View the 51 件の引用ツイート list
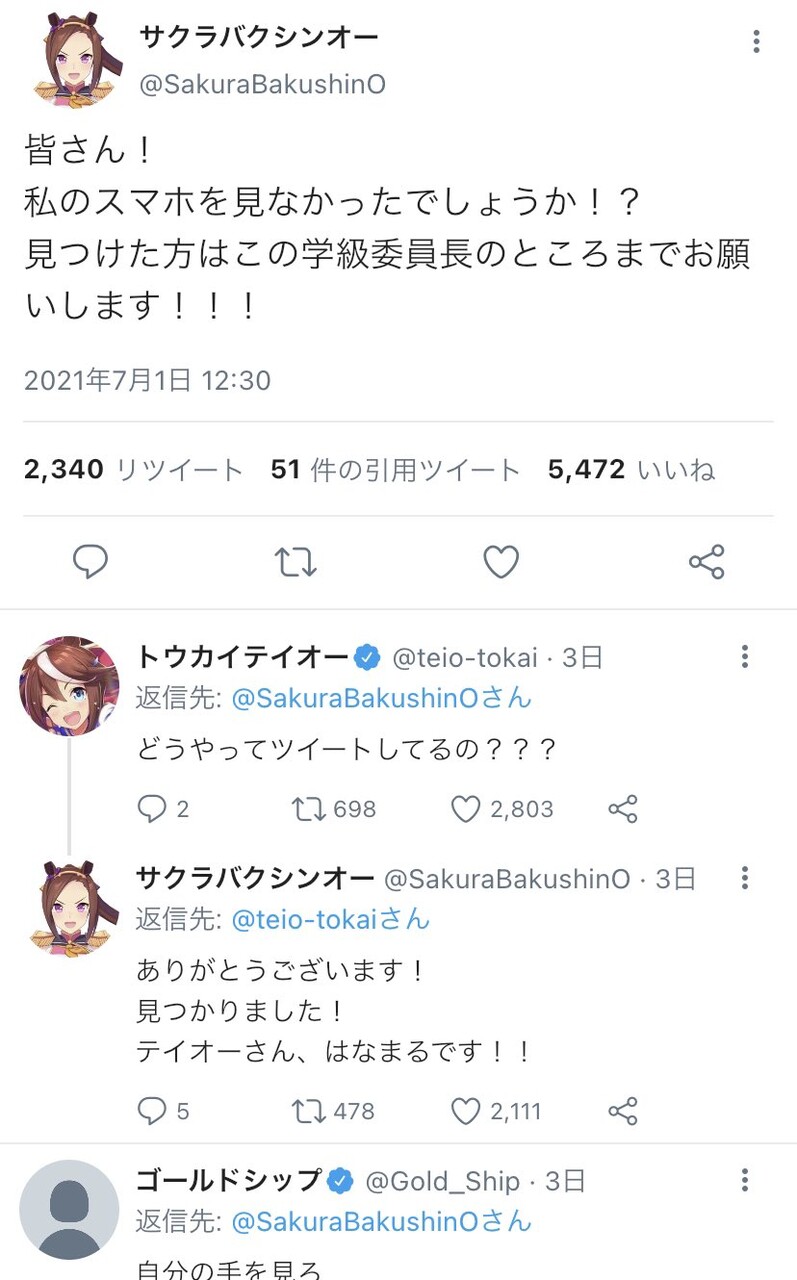This screenshot has height=1280, width=797. (x=395, y=469)
